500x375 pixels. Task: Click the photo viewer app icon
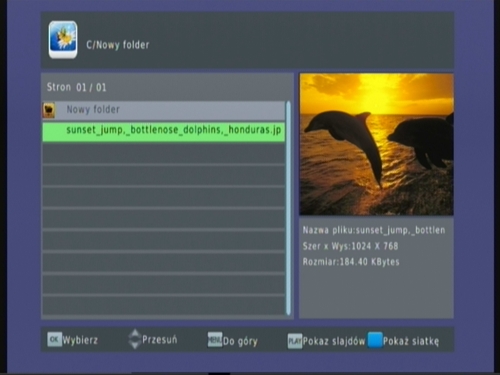coord(63,40)
